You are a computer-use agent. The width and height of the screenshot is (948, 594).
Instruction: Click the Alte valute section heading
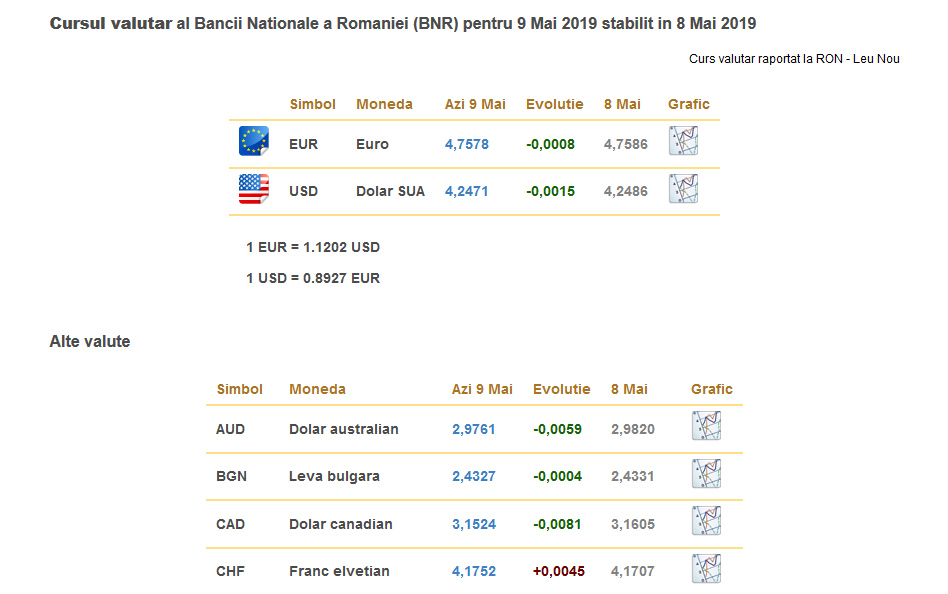[90, 342]
